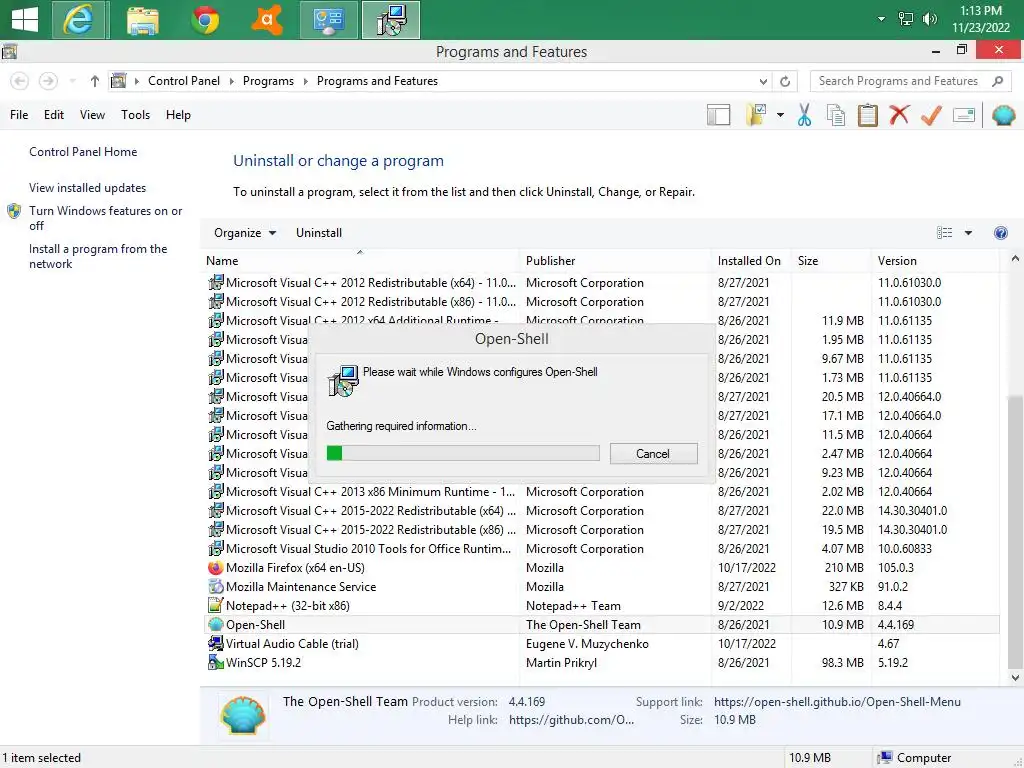Launch Google Chrome from taskbar
1024x768 pixels.
[205, 20]
